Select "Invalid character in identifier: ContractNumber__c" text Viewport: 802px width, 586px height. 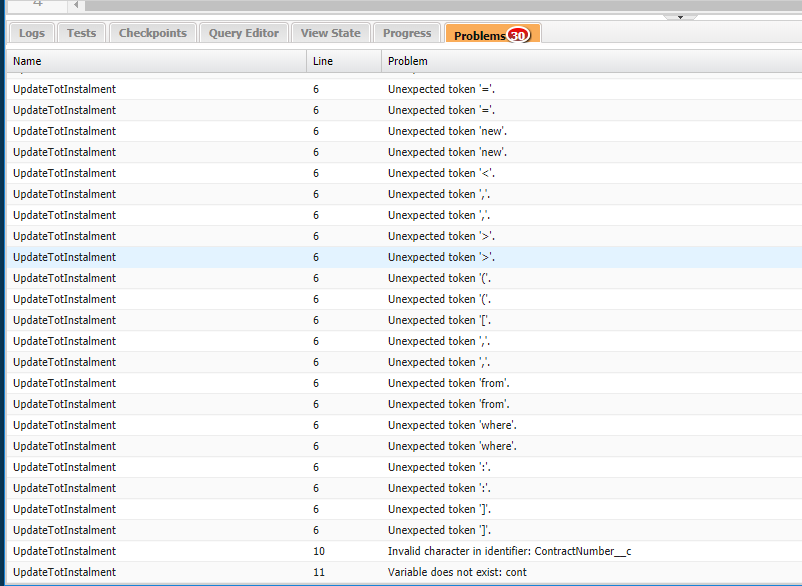coord(509,551)
